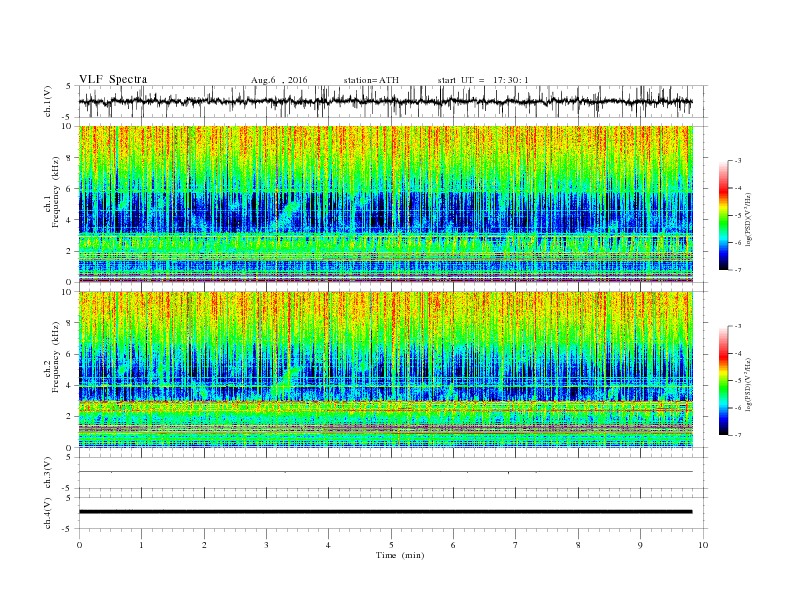Image resolution: width=792 pixels, height=612 pixels.
Task: Click the "5" minute tick label
Action: (391, 545)
